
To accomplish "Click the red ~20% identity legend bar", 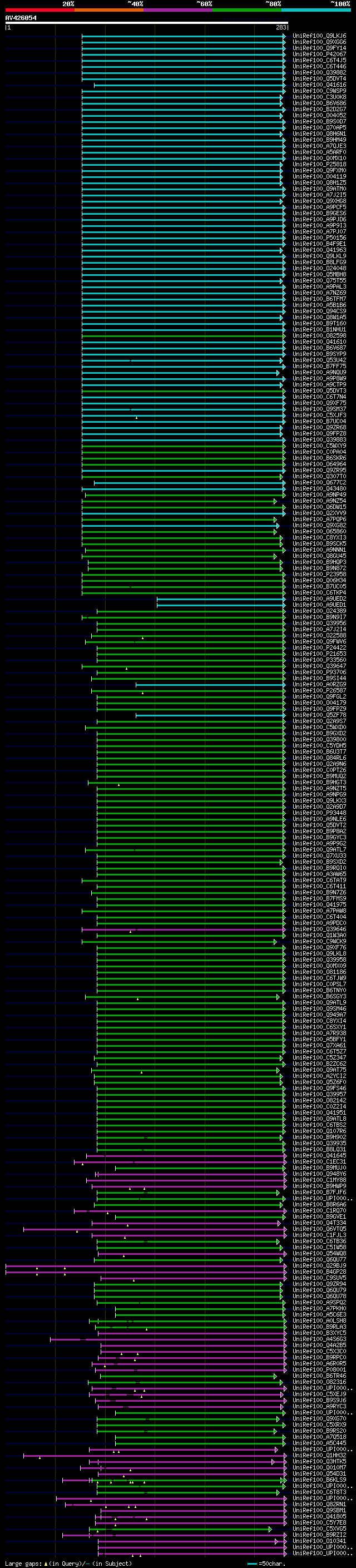I will tap(40, 10).
